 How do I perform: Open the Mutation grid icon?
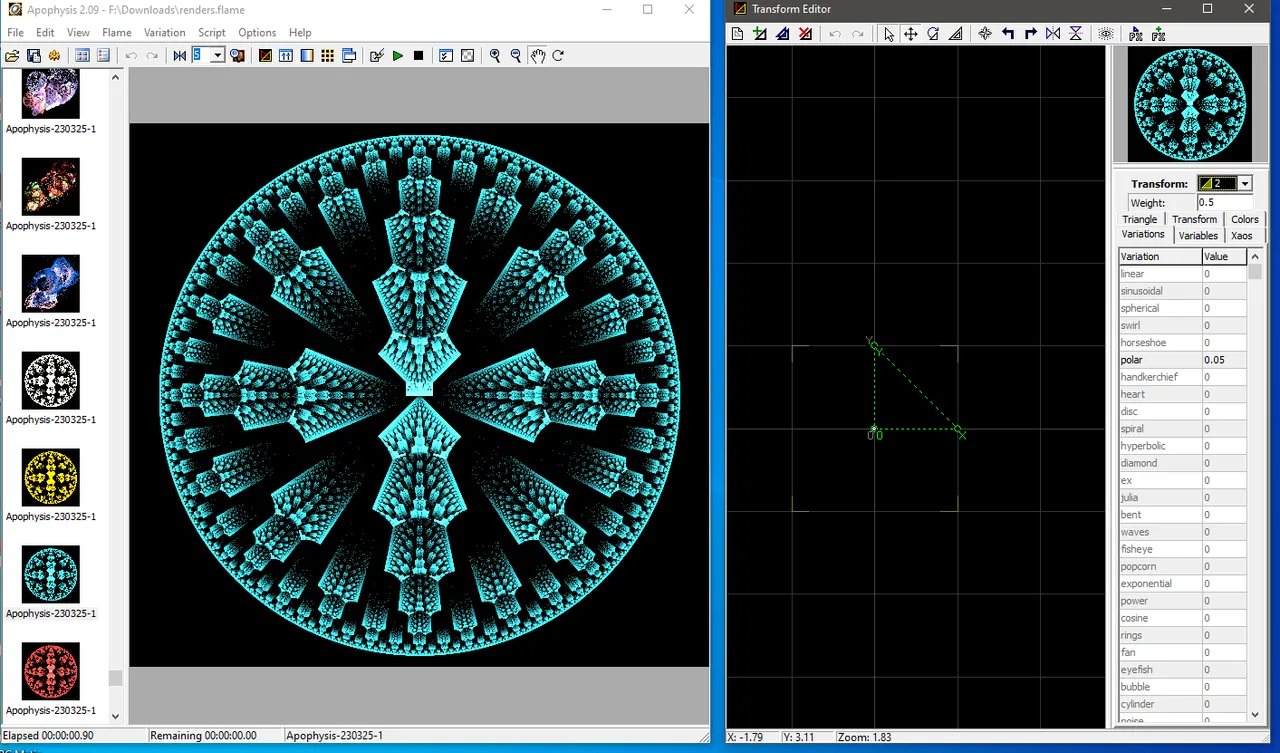point(328,56)
